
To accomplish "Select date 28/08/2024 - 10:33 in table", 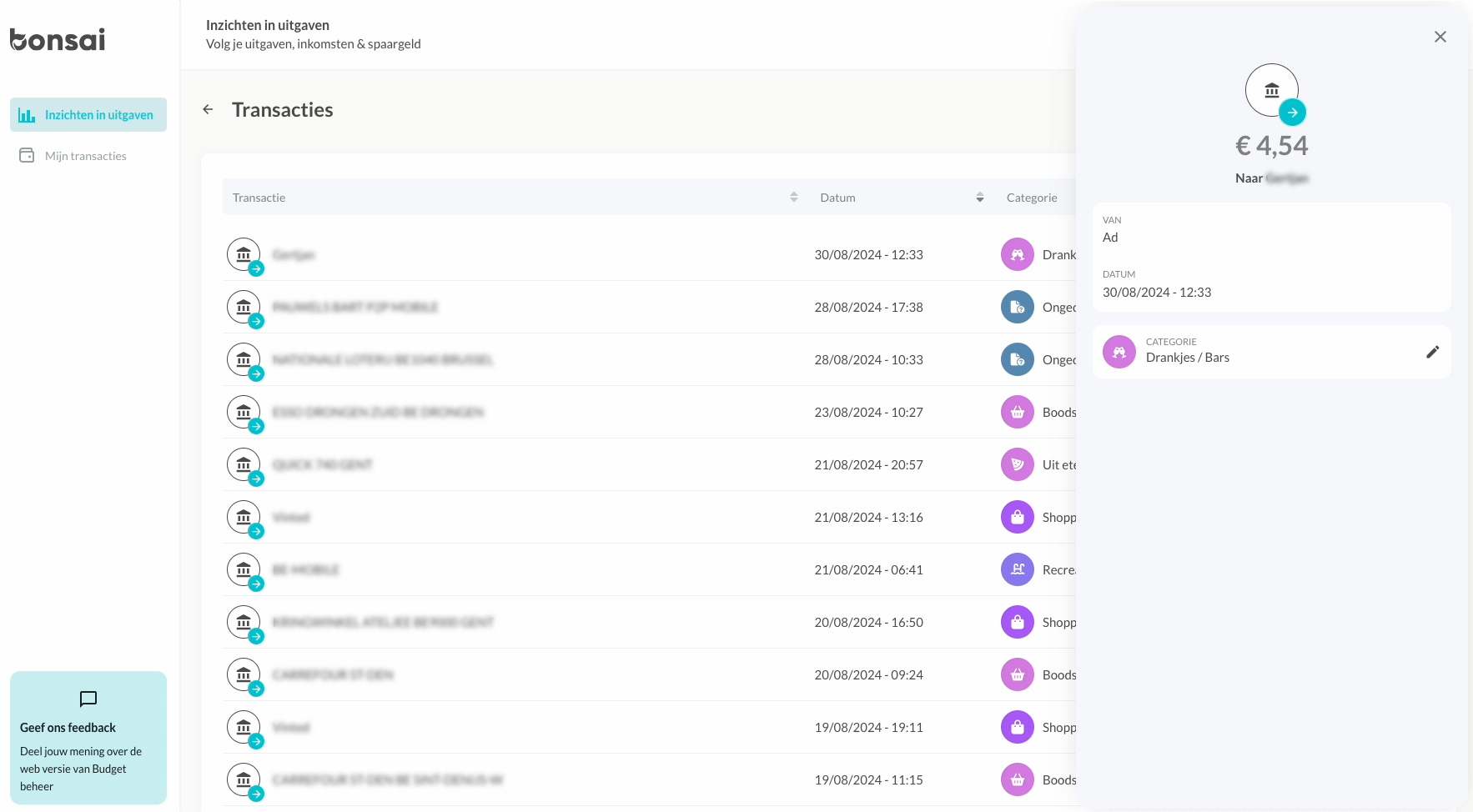I will [x=868, y=360].
